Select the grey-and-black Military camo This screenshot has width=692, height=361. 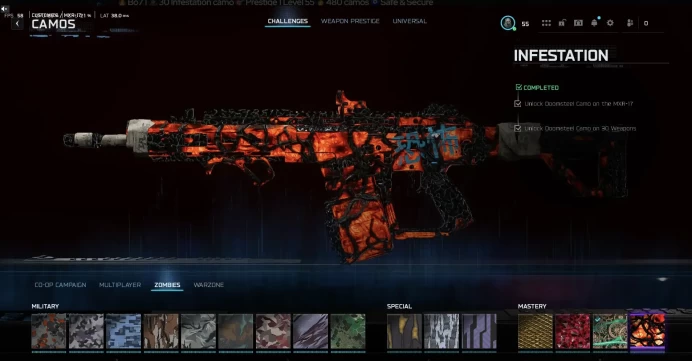86,332
